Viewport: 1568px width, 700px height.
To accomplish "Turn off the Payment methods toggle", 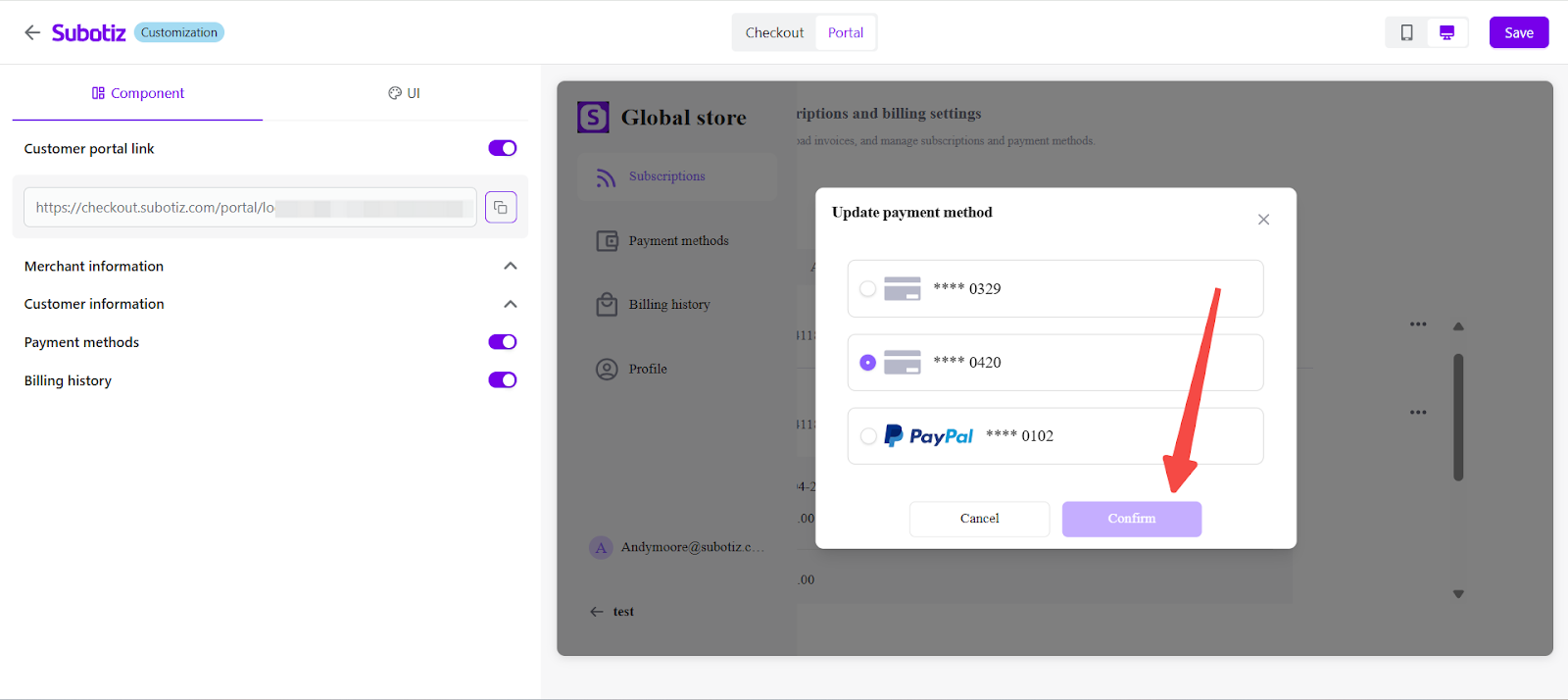I will 503,342.
